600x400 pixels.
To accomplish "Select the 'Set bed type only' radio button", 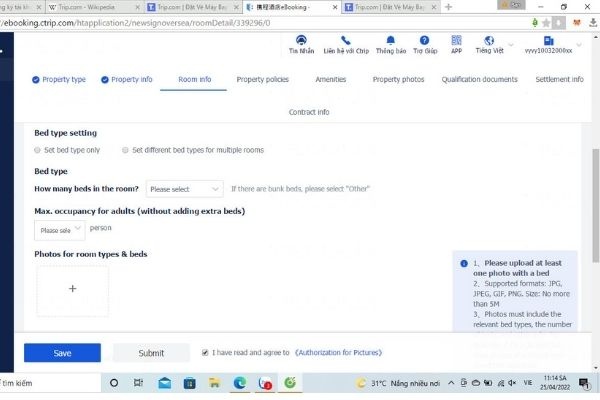I will tap(37, 150).
